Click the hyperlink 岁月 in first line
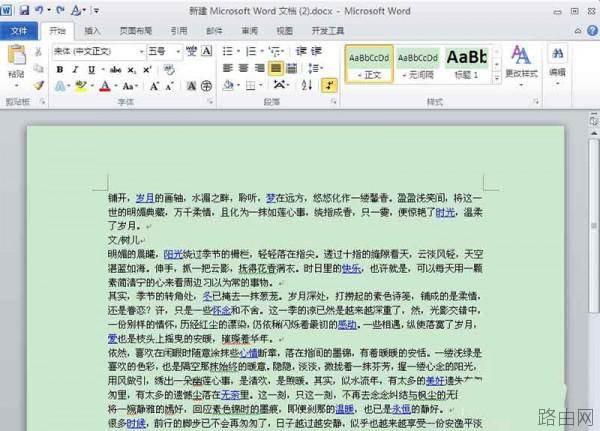Image resolution: width=600 pixels, height=431 pixels. (x=145, y=198)
